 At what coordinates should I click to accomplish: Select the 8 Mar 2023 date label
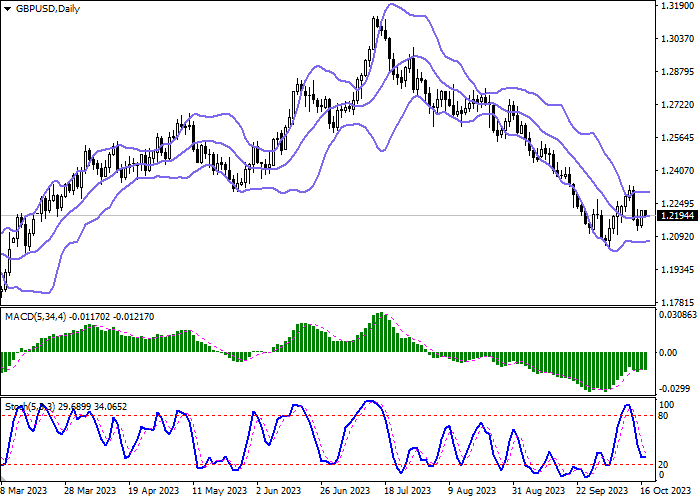(x=24, y=492)
